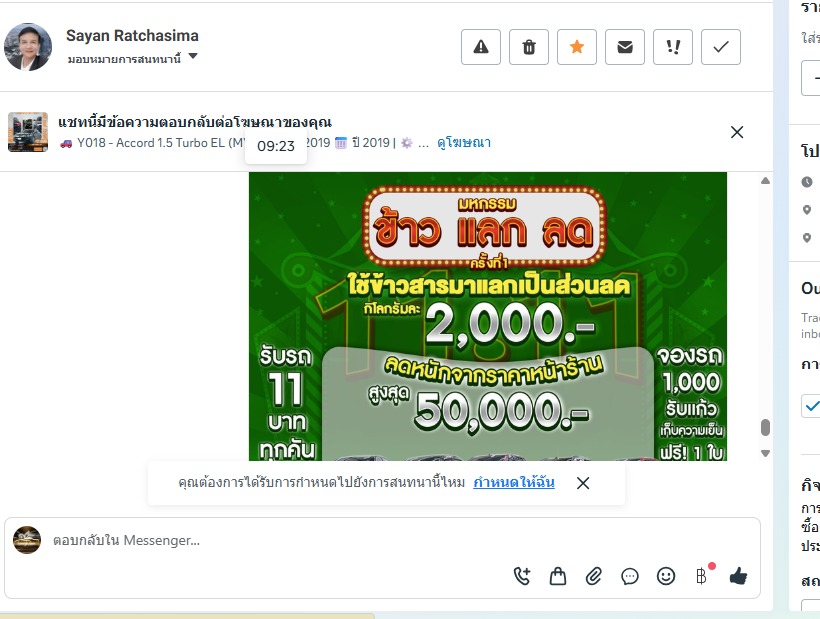Close the assignment prompt notification

[583, 483]
